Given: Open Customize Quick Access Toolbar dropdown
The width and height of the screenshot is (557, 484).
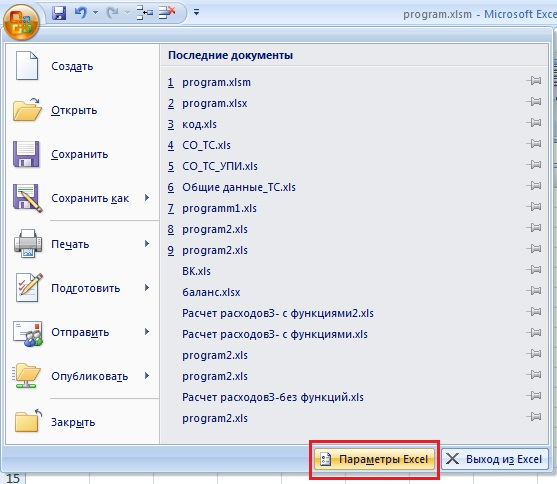Looking at the screenshot, I should [196, 13].
